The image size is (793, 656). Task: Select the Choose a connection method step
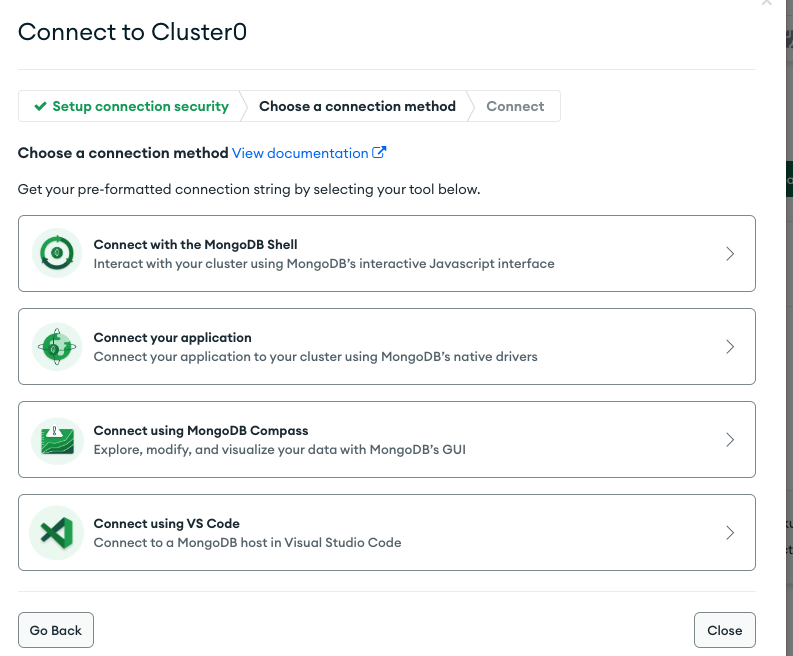[357, 106]
